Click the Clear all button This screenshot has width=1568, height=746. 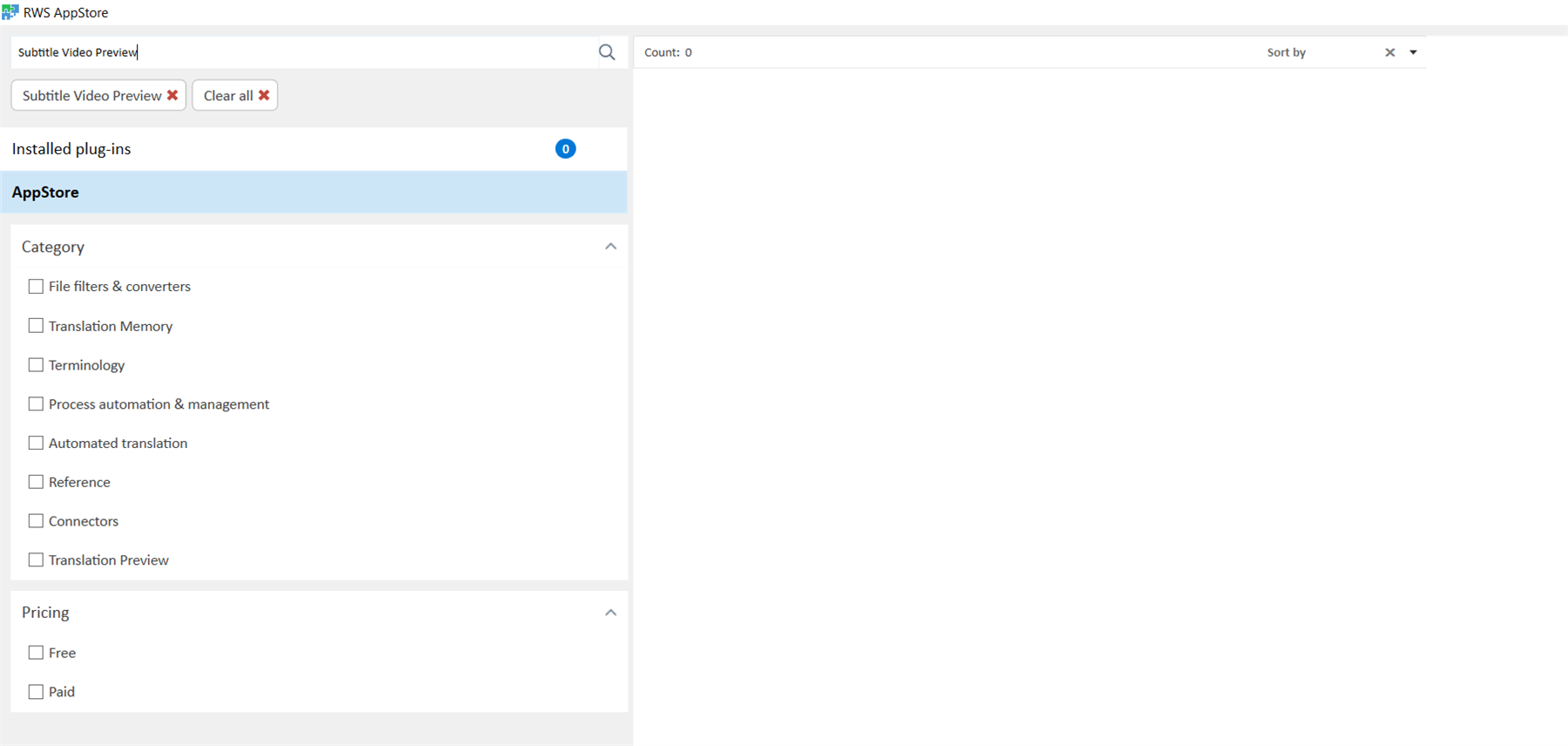pyautogui.click(x=235, y=95)
